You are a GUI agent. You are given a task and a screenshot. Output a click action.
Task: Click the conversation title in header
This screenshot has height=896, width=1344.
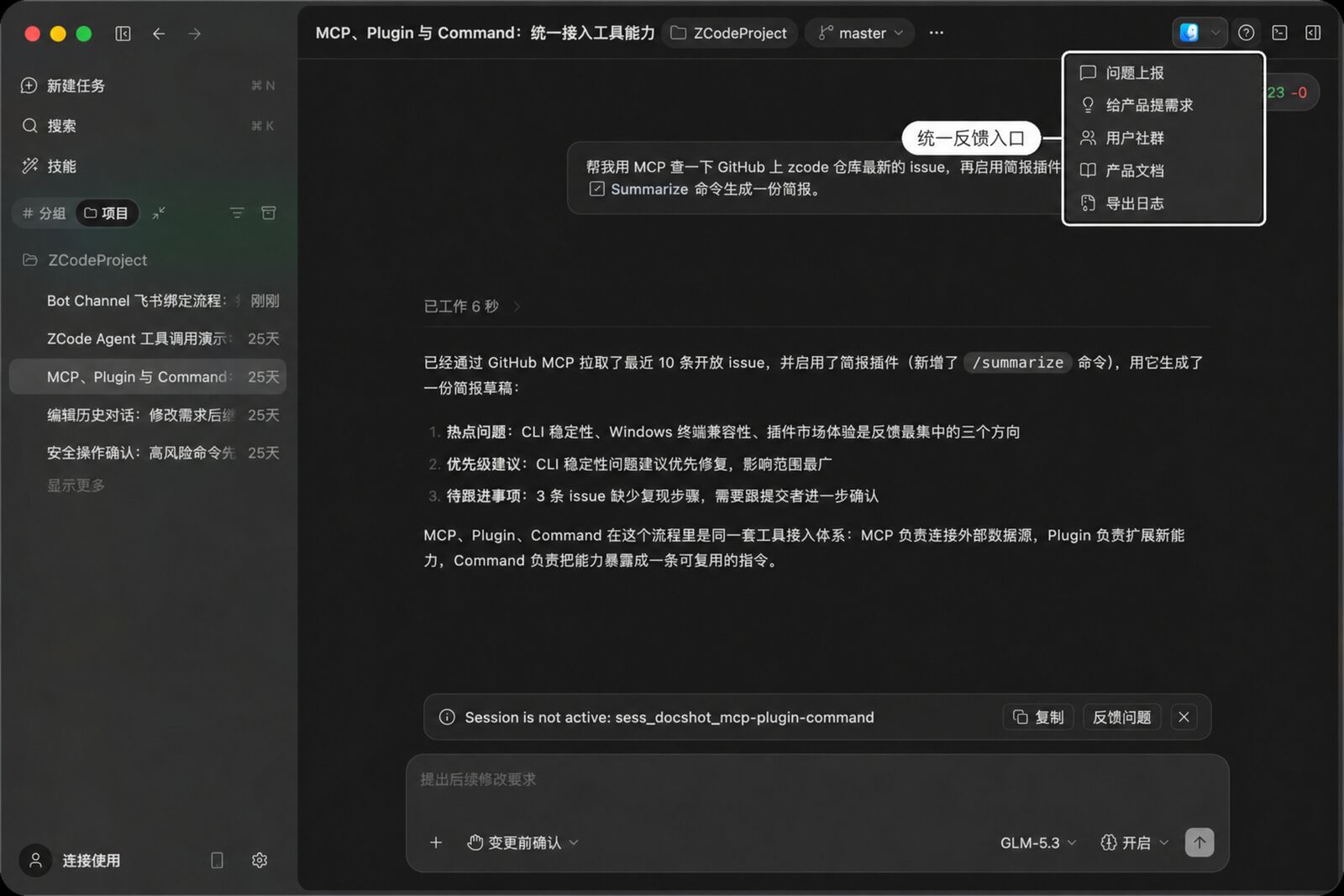click(485, 33)
